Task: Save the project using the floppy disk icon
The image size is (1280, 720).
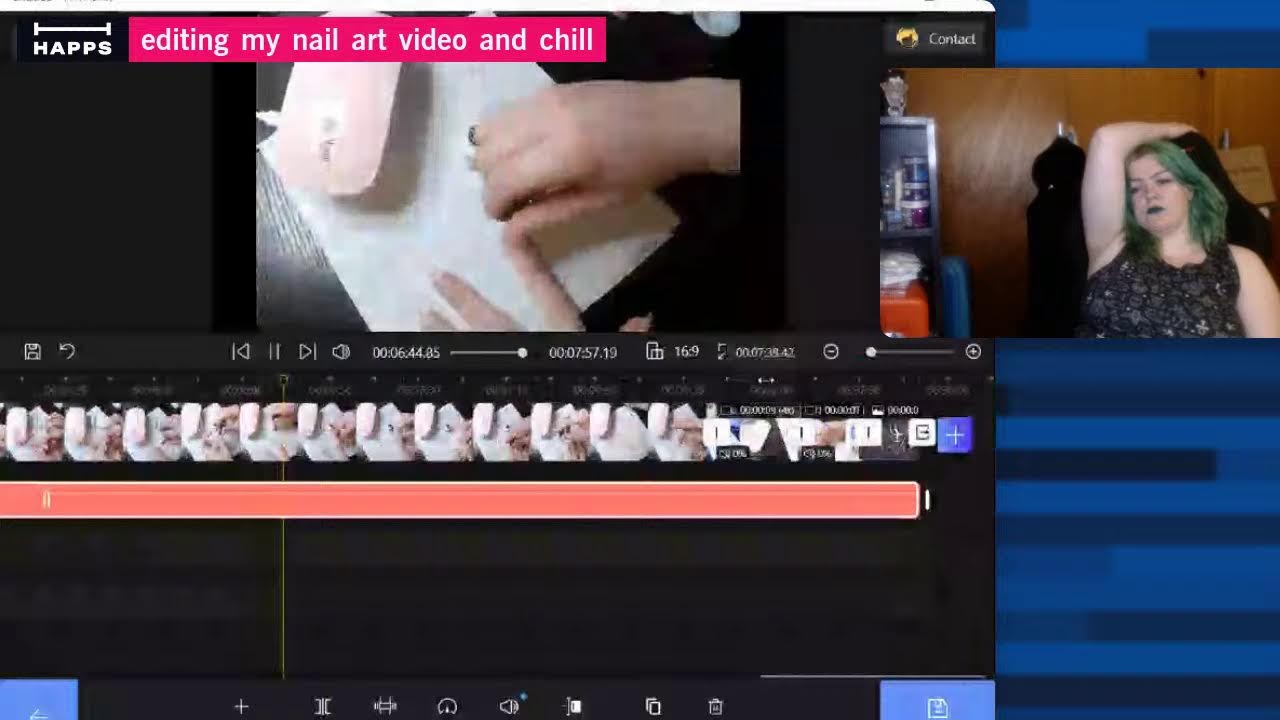Action: pyautogui.click(x=33, y=352)
